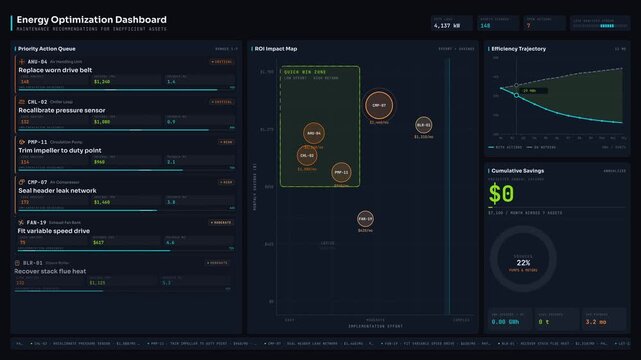
Task: Click the High badge on CMP-07
Action: 226,182
